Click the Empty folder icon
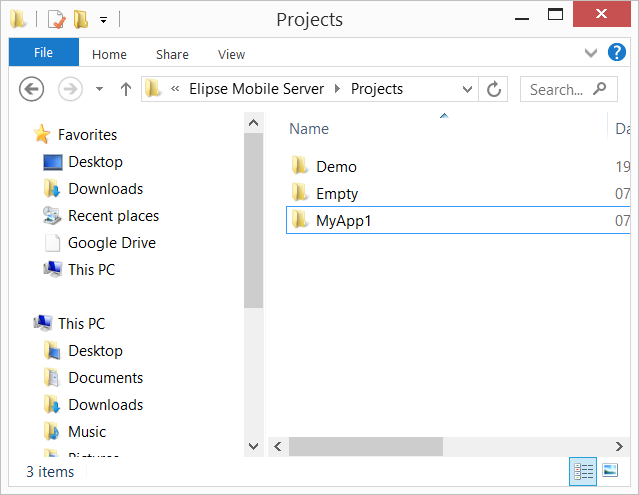639x495 pixels. 300,192
